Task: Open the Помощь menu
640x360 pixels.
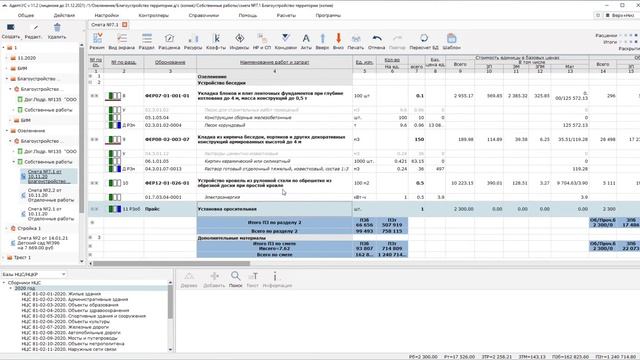Action: pos(248,15)
